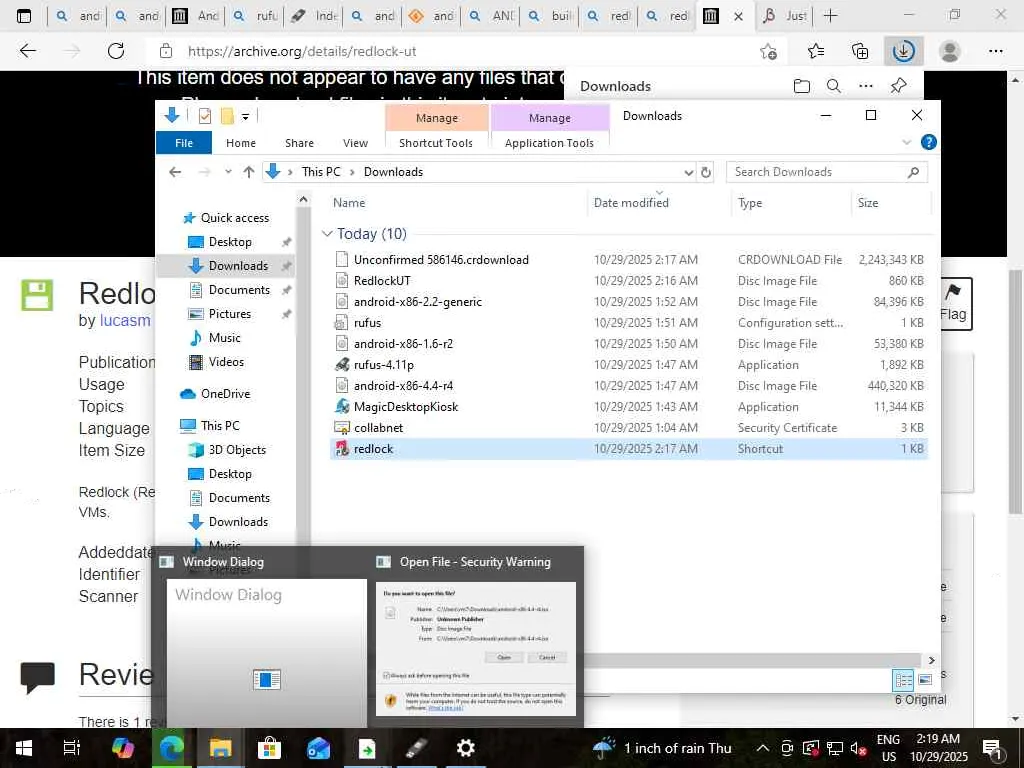
Task: Click New folder icon in Explorer title bar
Action: pyautogui.click(x=227, y=116)
